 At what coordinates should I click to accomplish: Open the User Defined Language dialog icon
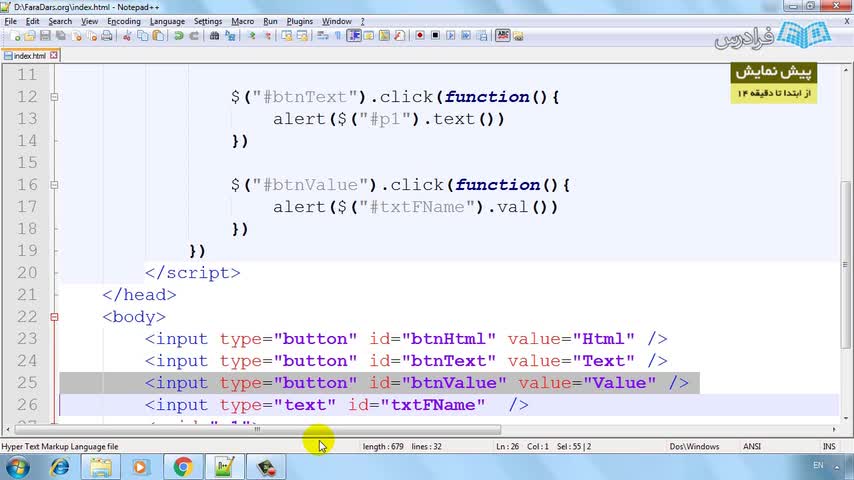pyautogui.click(x=369, y=36)
